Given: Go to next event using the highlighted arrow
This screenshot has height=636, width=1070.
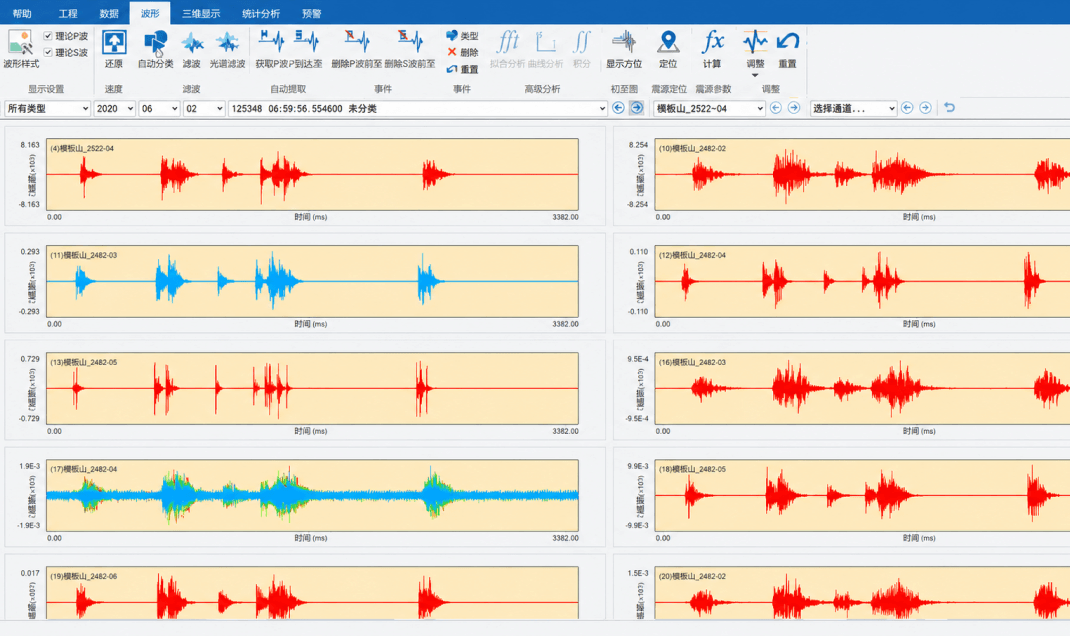Looking at the screenshot, I should tap(637, 108).
